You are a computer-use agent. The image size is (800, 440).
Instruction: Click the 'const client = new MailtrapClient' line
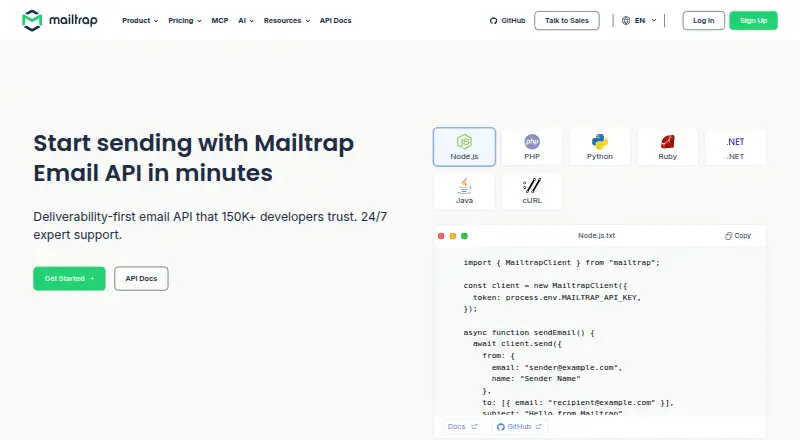click(545, 285)
